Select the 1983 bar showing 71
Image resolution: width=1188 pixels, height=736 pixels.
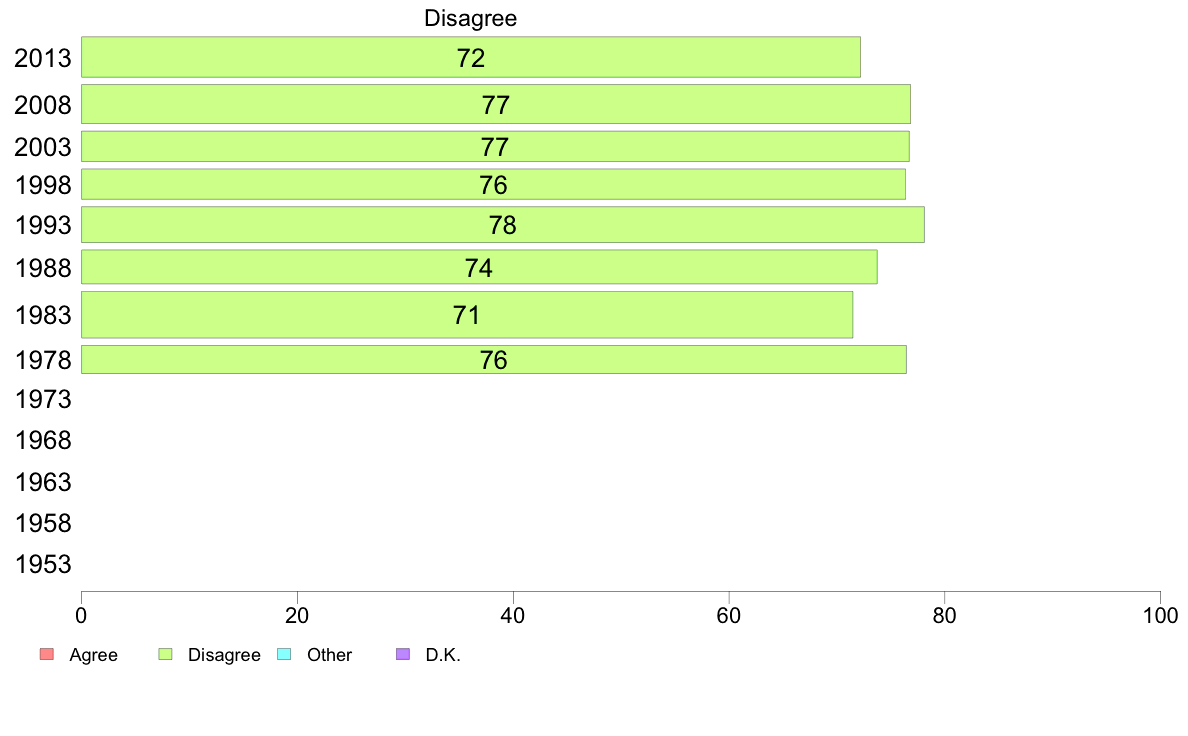click(x=467, y=315)
